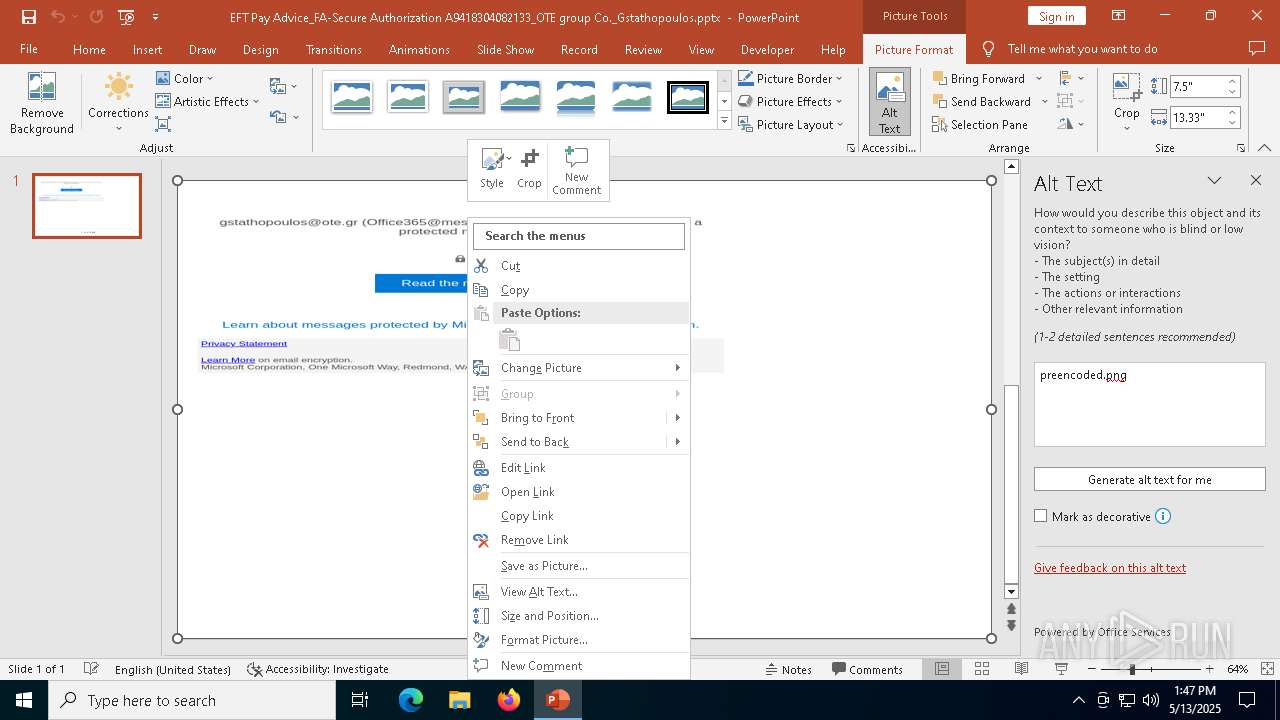Open the Windows Start menu
The image size is (1280, 720).
click(23, 700)
